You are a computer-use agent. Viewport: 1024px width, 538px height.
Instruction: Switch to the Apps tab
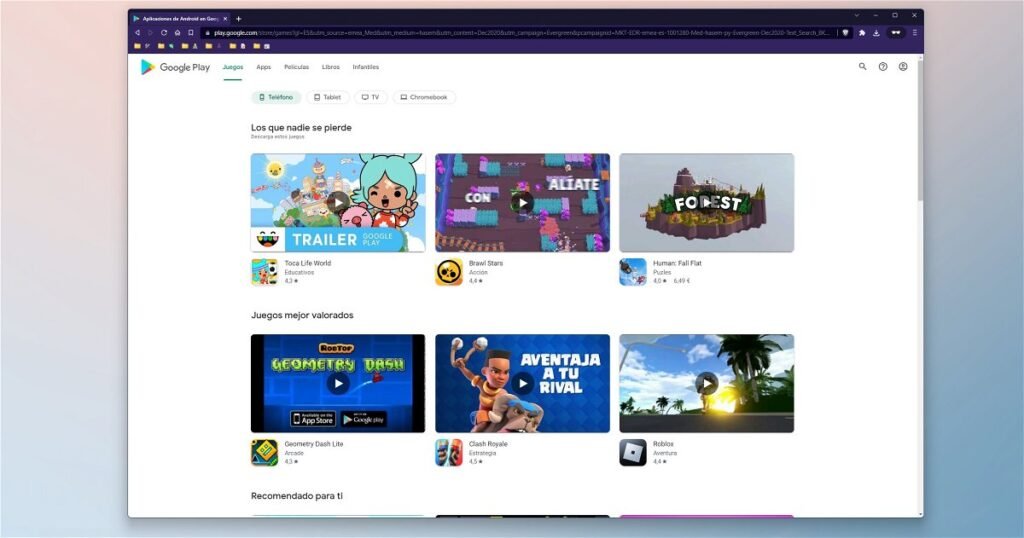(263, 67)
